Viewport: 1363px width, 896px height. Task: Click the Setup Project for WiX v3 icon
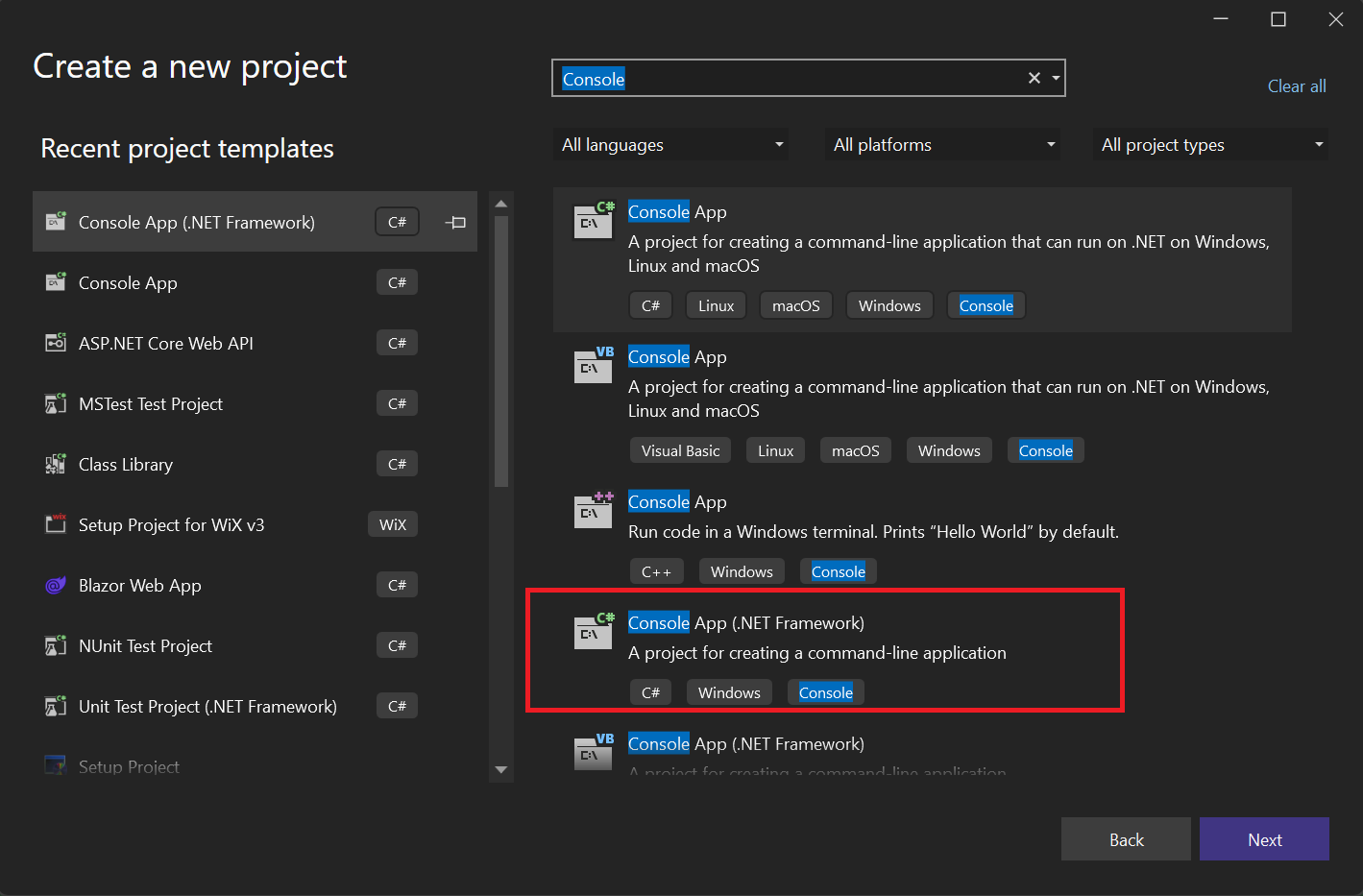point(55,524)
